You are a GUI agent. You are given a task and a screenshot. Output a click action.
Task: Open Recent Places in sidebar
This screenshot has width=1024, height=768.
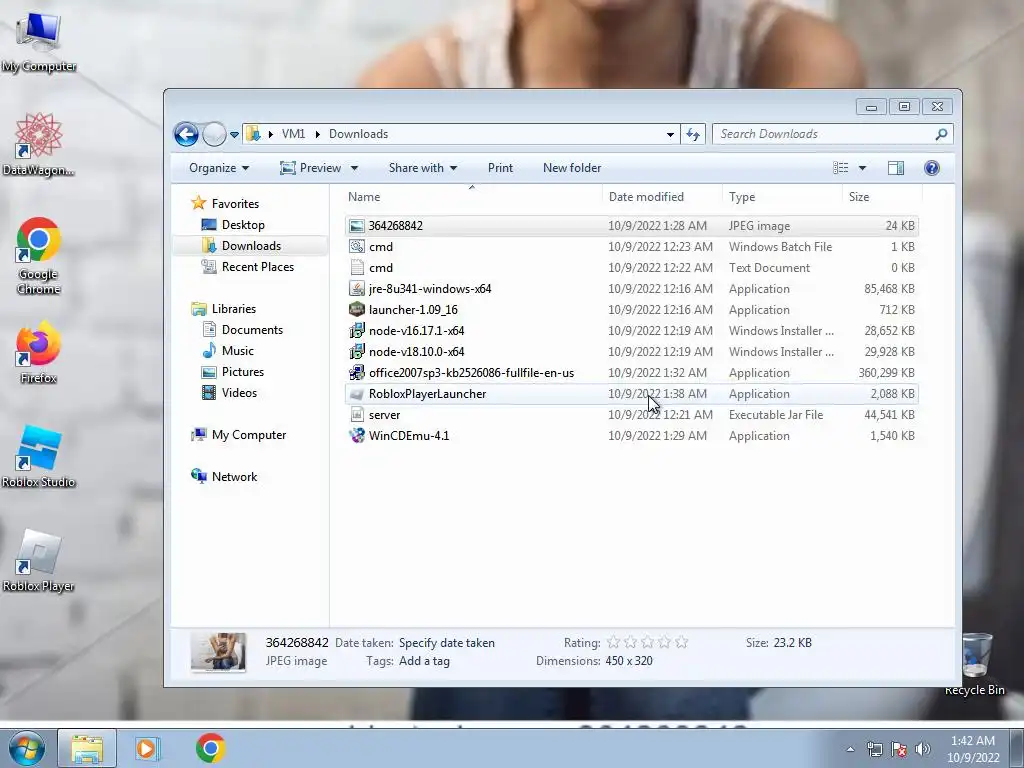click(x=257, y=266)
